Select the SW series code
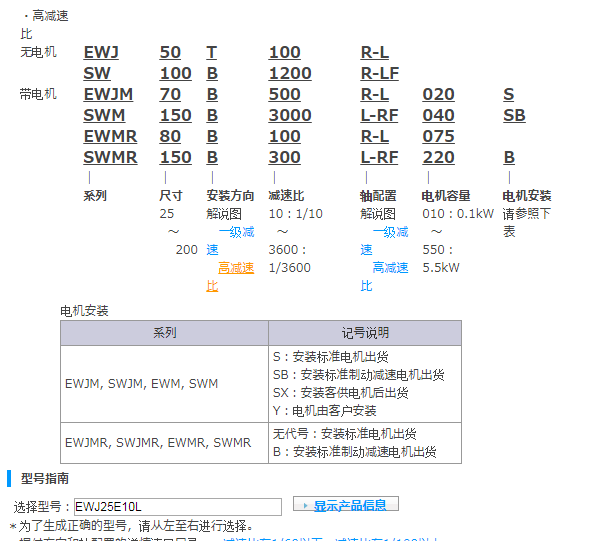 (x=97, y=73)
